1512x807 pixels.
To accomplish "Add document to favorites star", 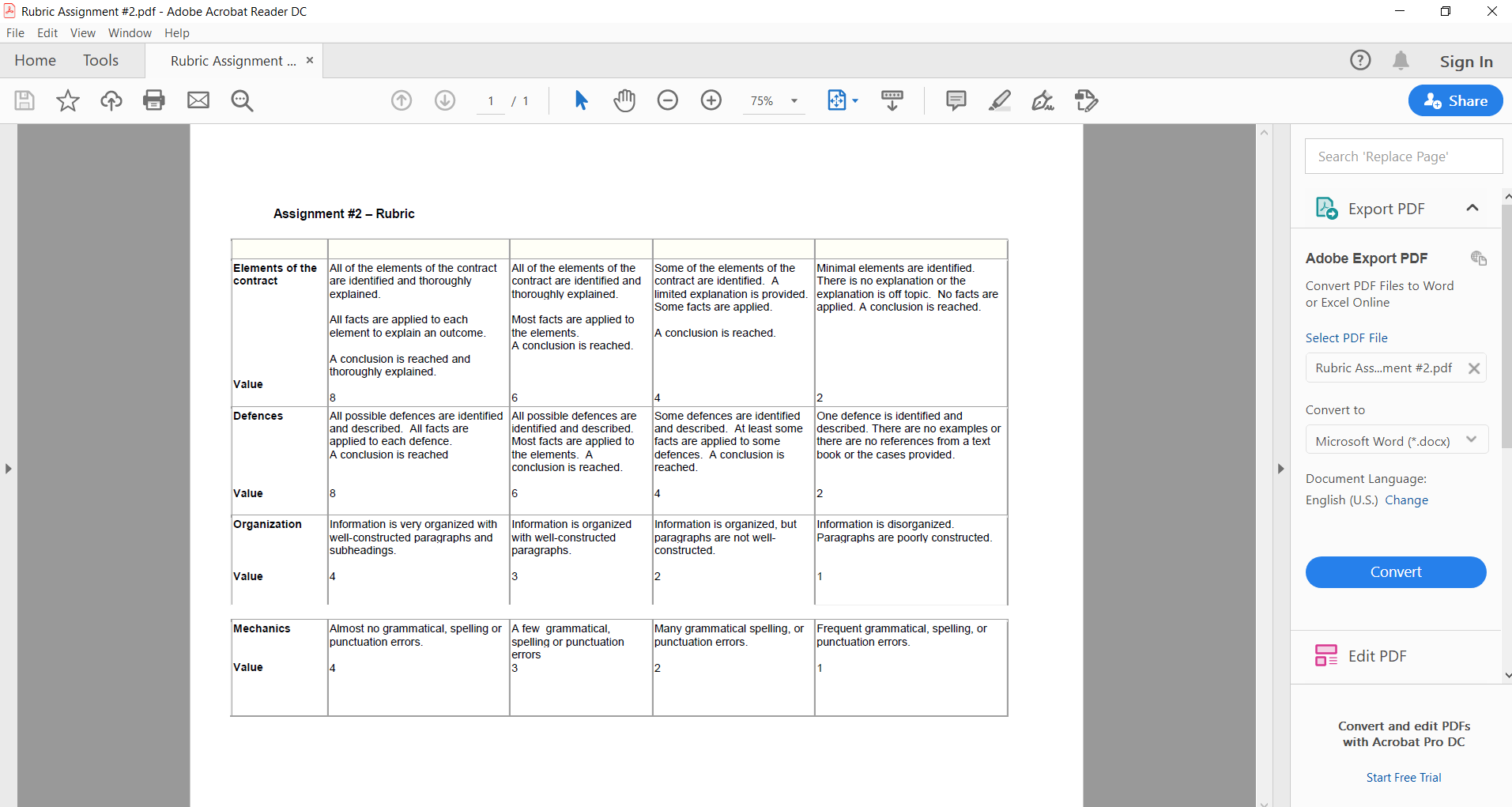I will click(x=67, y=100).
